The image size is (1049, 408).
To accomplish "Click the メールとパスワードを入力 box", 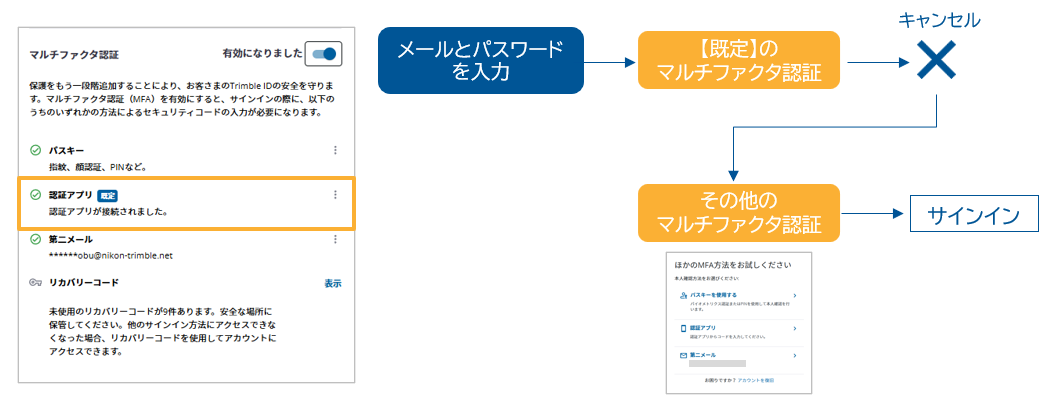I will click(x=479, y=61).
